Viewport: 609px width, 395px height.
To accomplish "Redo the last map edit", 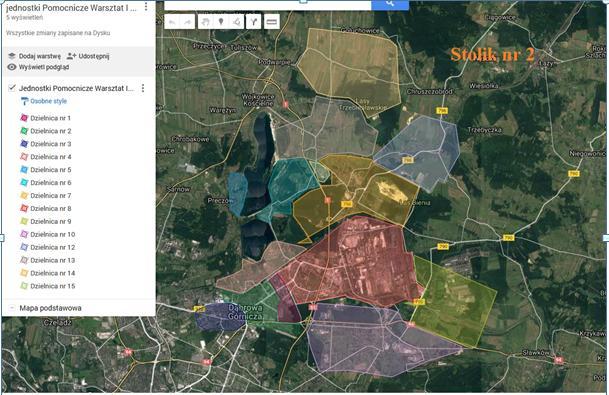I will coord(188,22).
